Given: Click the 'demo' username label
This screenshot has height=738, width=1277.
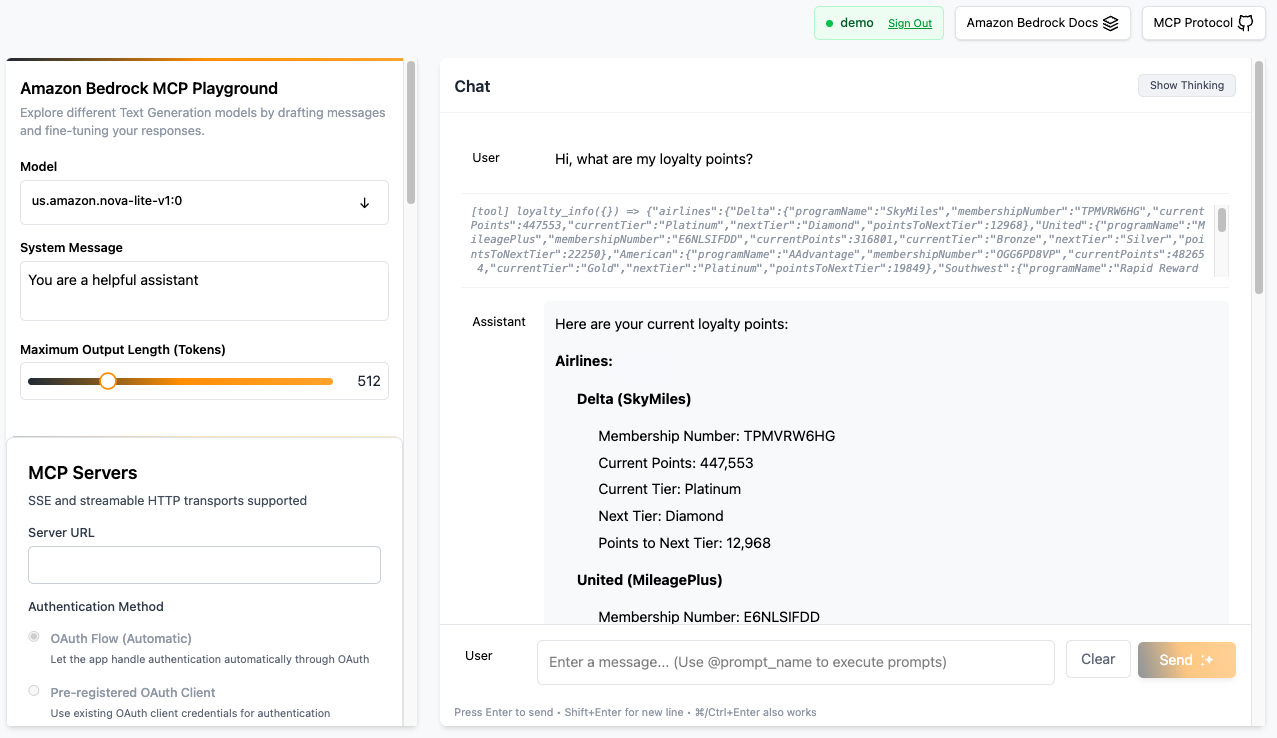Looking at the screenshot, I should click(x=857, y=23).
